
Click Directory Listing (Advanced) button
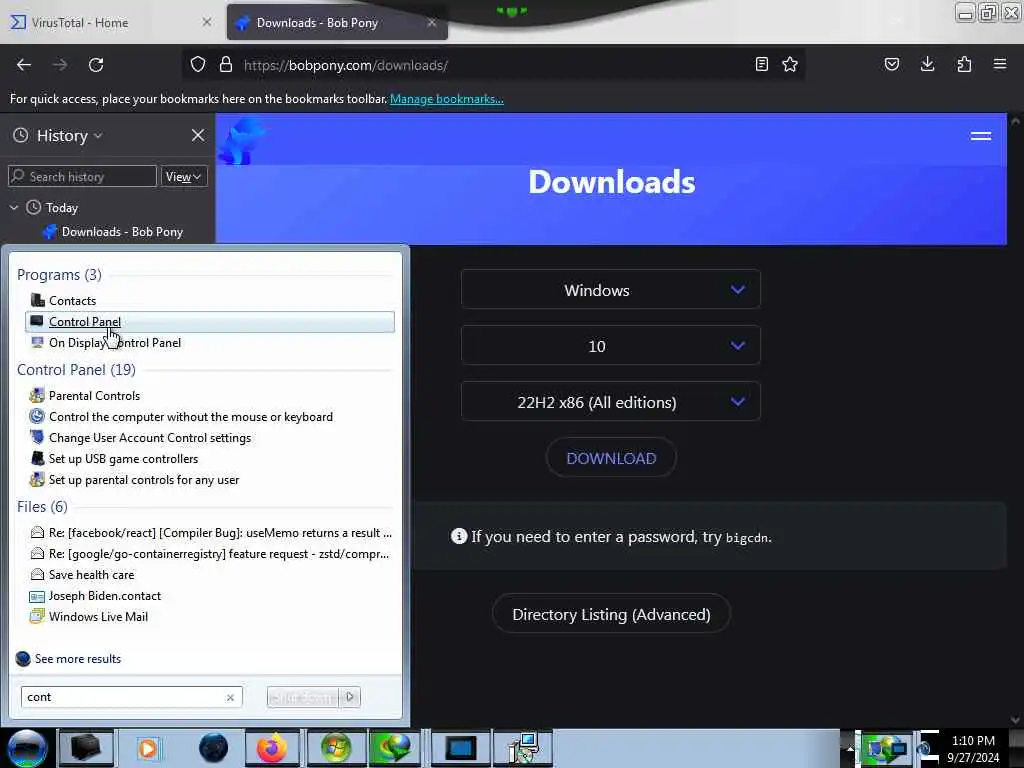(611, 615)
